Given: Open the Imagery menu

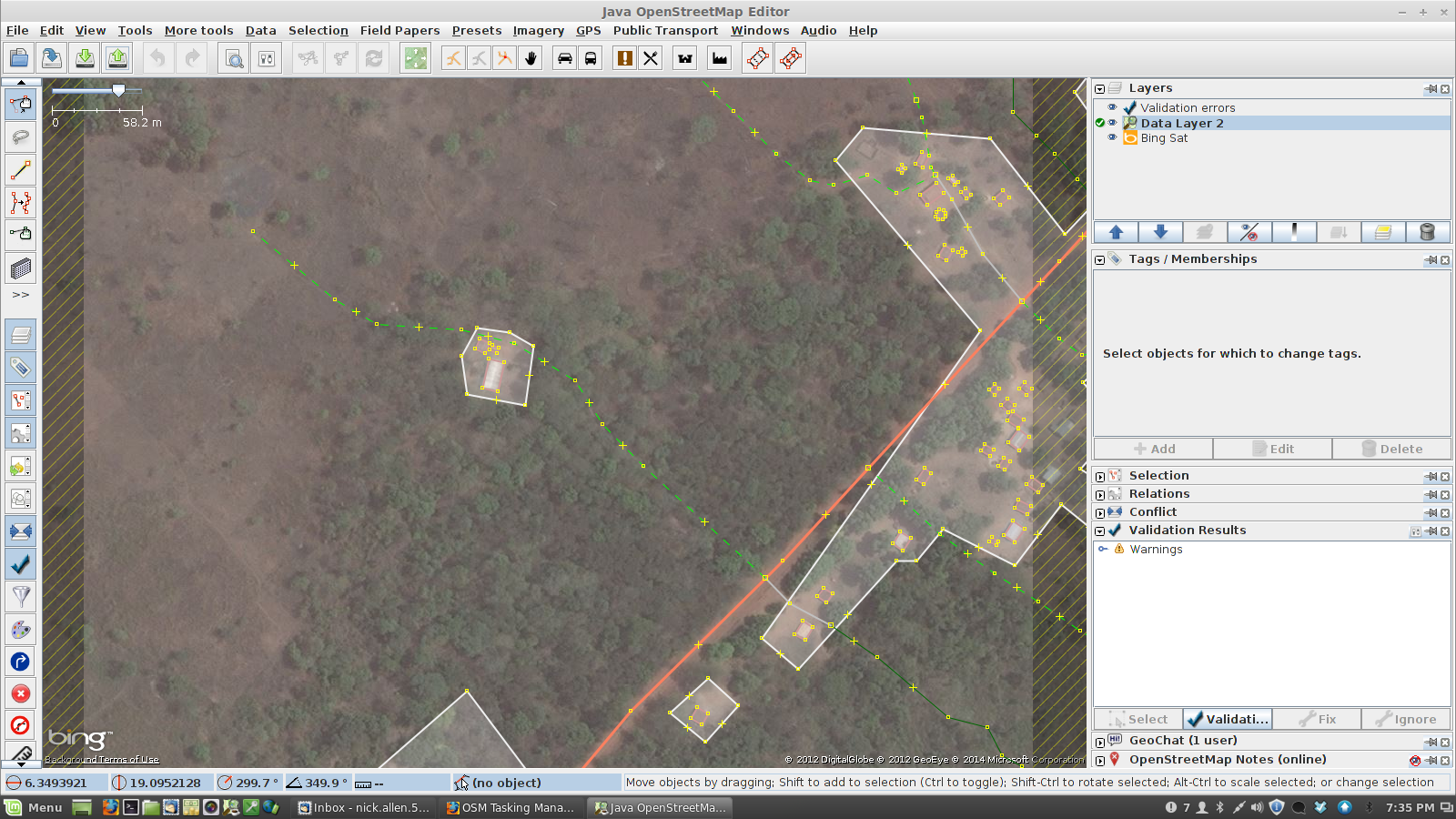Looking at the screenshot, I should 538,30.
